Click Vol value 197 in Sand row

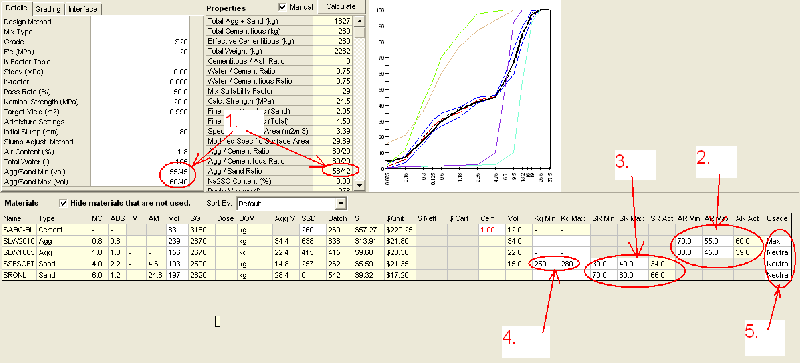click(177, 275)
